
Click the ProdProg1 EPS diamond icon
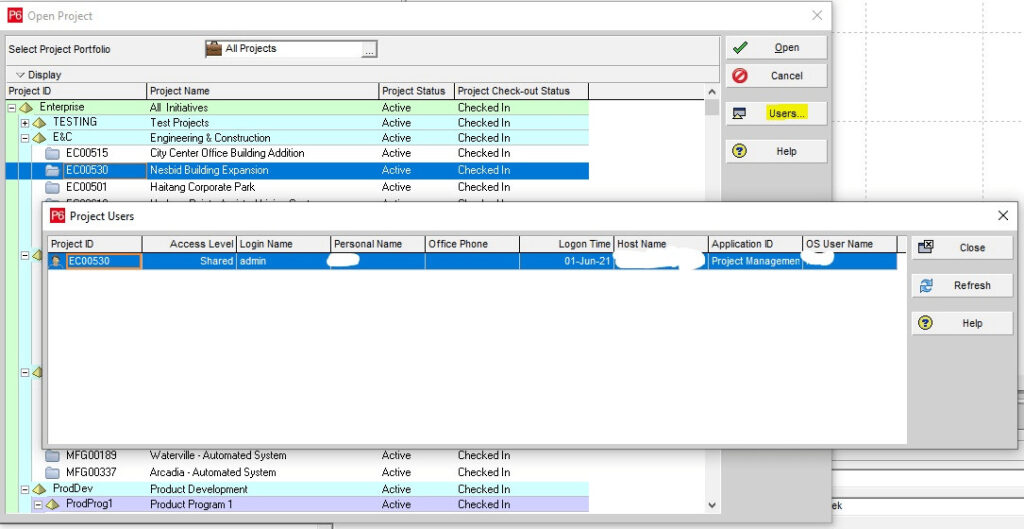(52, 505)
